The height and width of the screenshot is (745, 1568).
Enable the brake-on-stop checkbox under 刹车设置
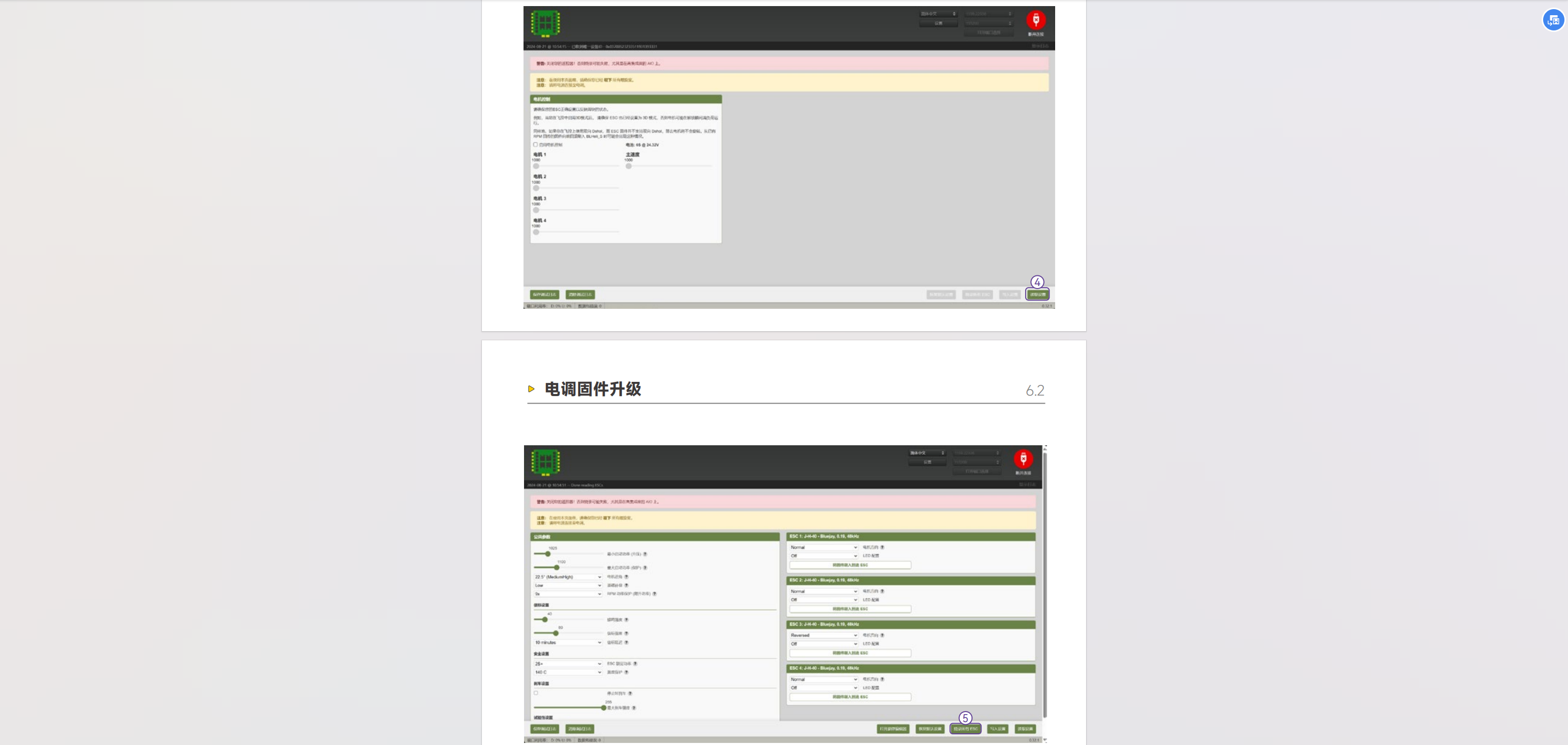[x=536, y=693]
